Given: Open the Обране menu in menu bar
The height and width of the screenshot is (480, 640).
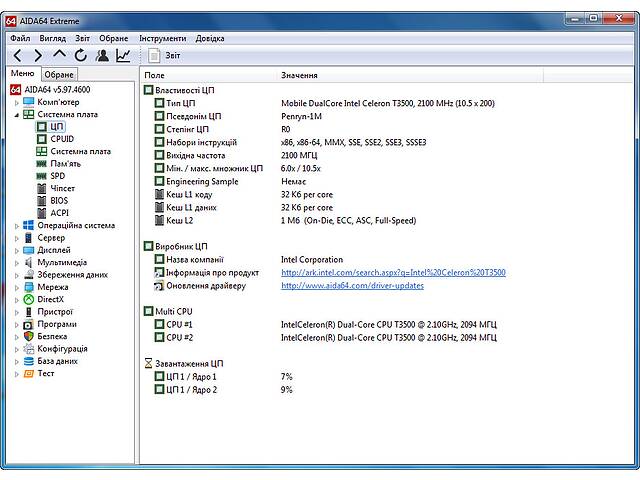Looking at the screenshot, I should click(x=113, y=38).
